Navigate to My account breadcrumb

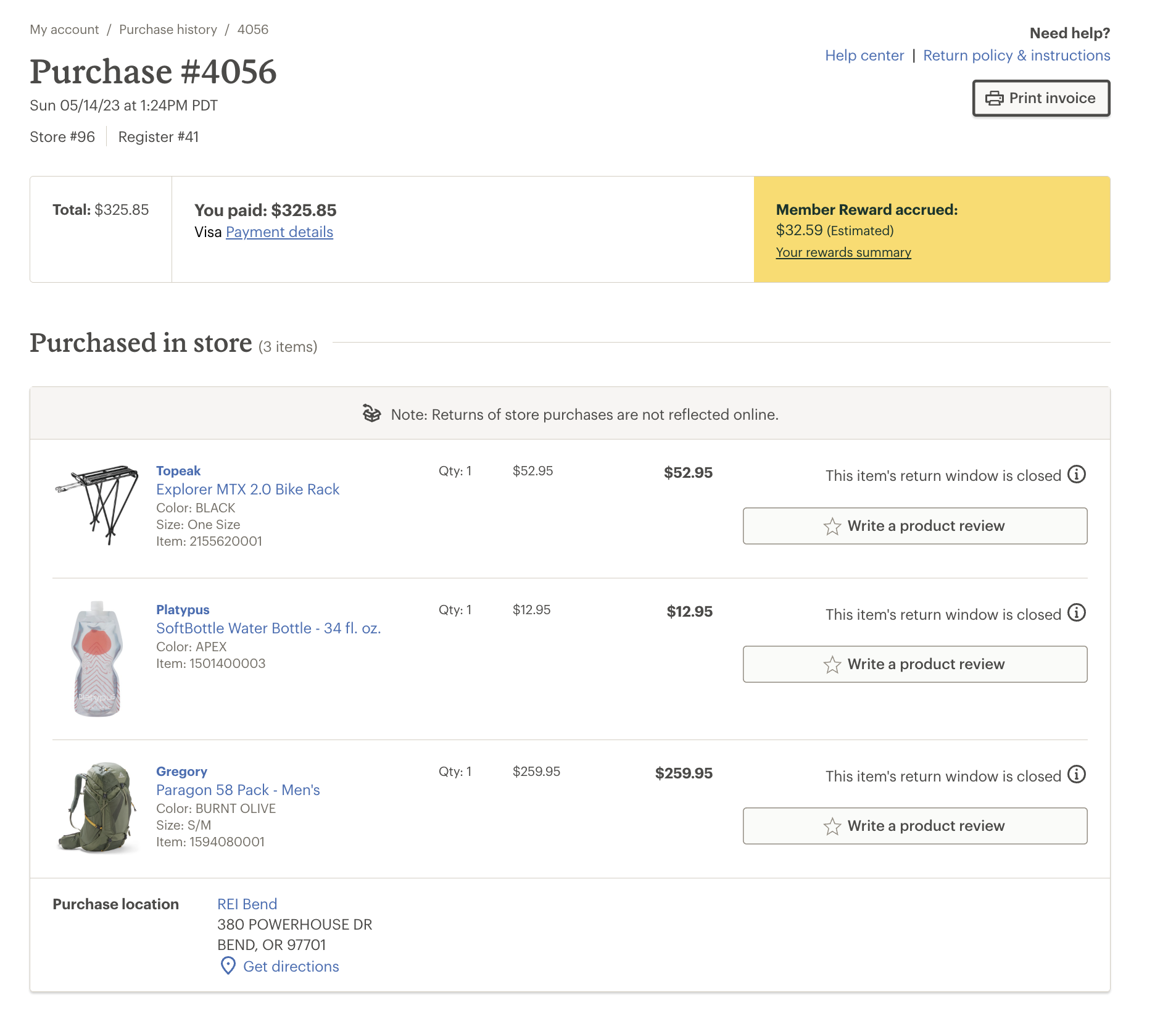[64, 30]
